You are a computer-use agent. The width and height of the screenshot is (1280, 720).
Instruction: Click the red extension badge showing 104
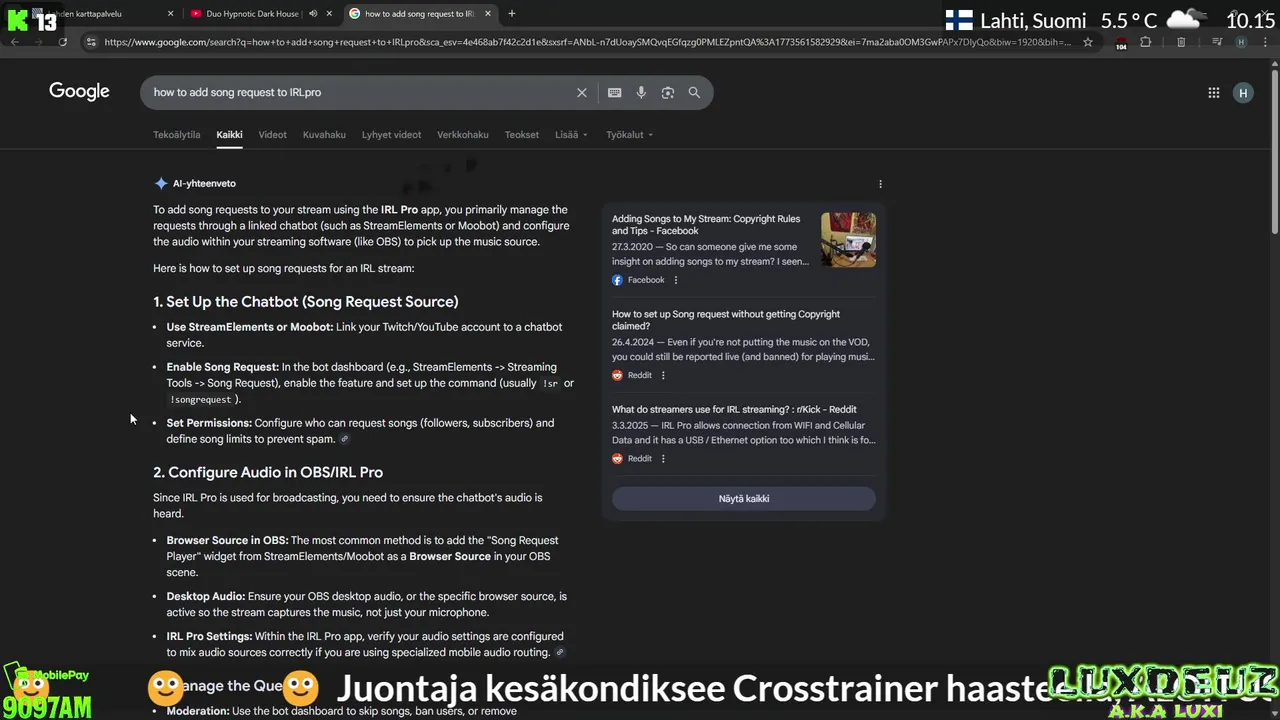[1121, 43]
